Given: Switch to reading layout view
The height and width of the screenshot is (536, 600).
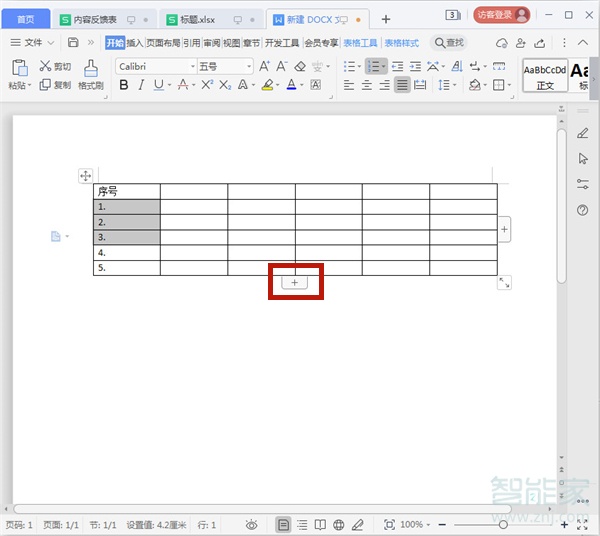Looking at the screenshot, I should tap(320, 525).
